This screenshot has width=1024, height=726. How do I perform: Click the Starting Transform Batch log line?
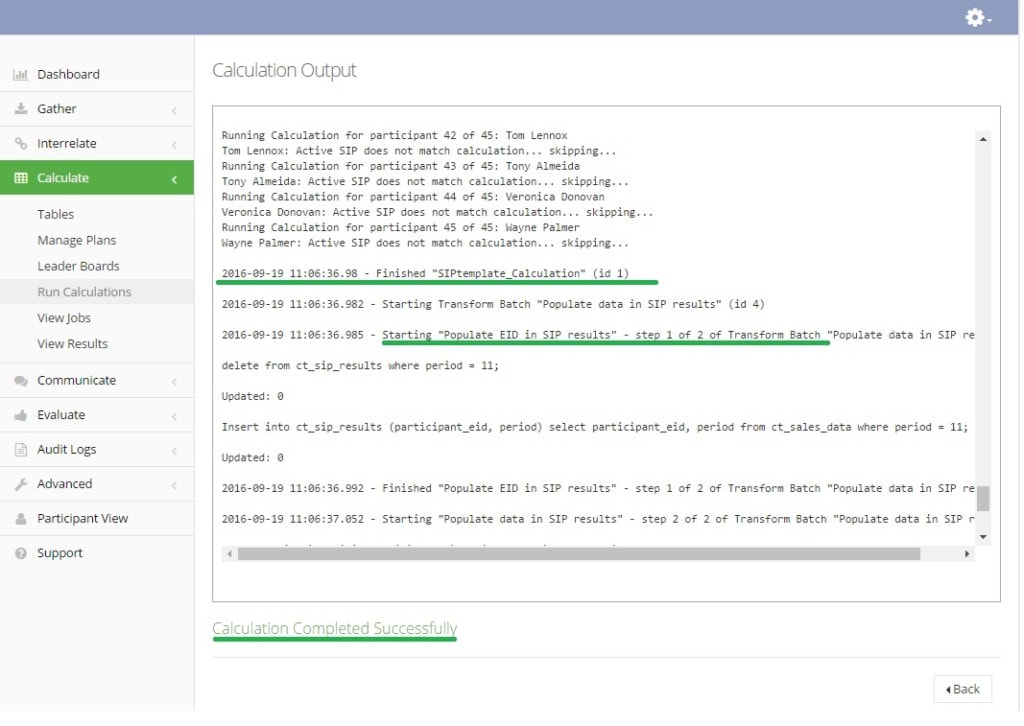(x=493, y=304)
